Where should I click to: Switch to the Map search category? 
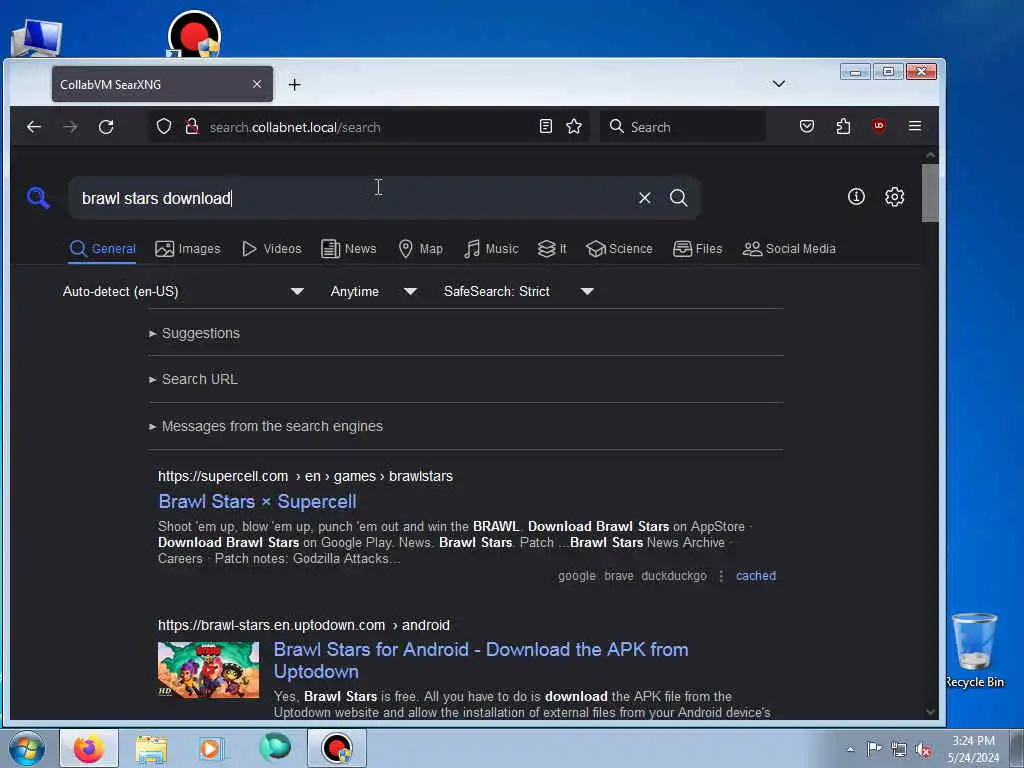click(x=421, y=249)
